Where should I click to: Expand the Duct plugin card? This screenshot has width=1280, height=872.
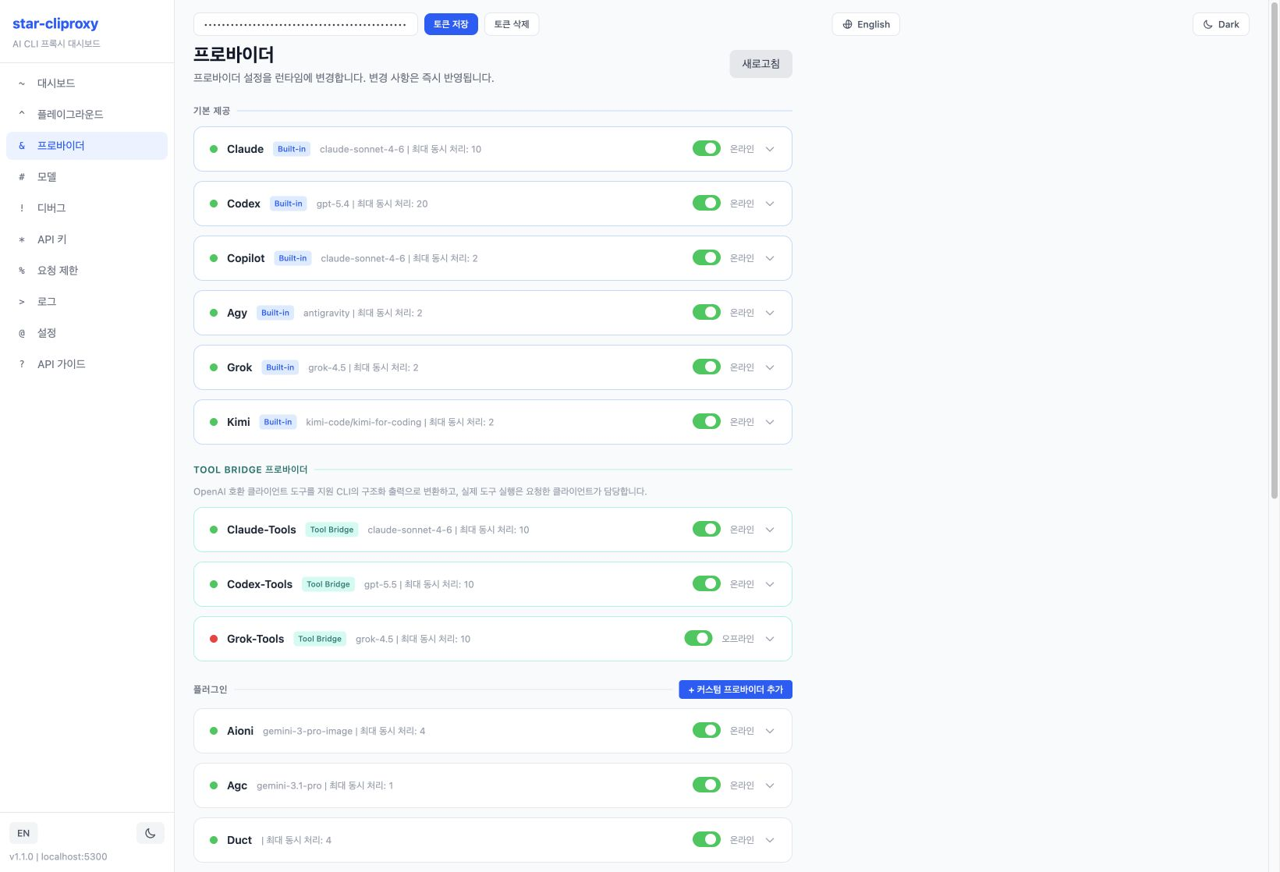coord(770,840)
